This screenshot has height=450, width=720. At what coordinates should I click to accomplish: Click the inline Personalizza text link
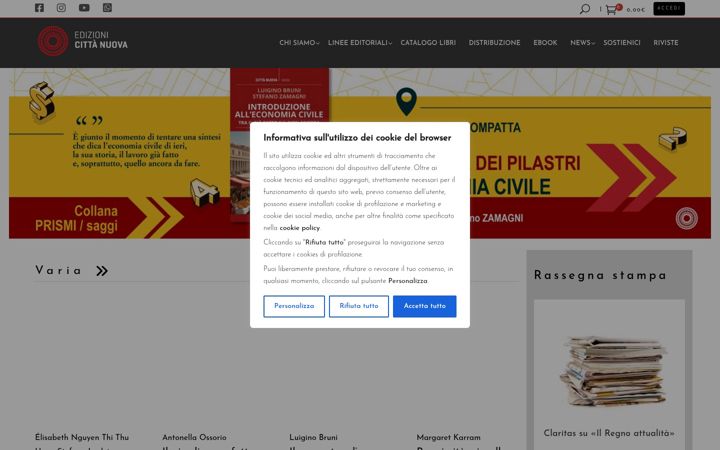coord(408,281)
